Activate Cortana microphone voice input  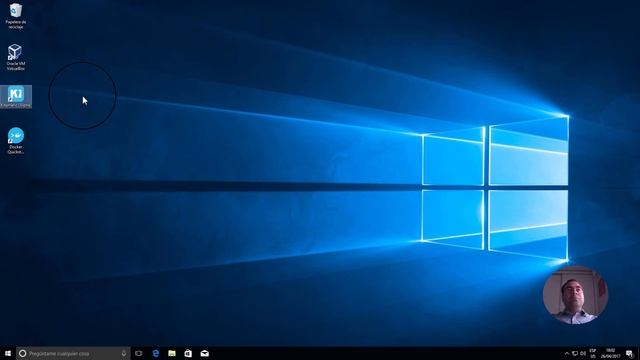click(124, 353)
